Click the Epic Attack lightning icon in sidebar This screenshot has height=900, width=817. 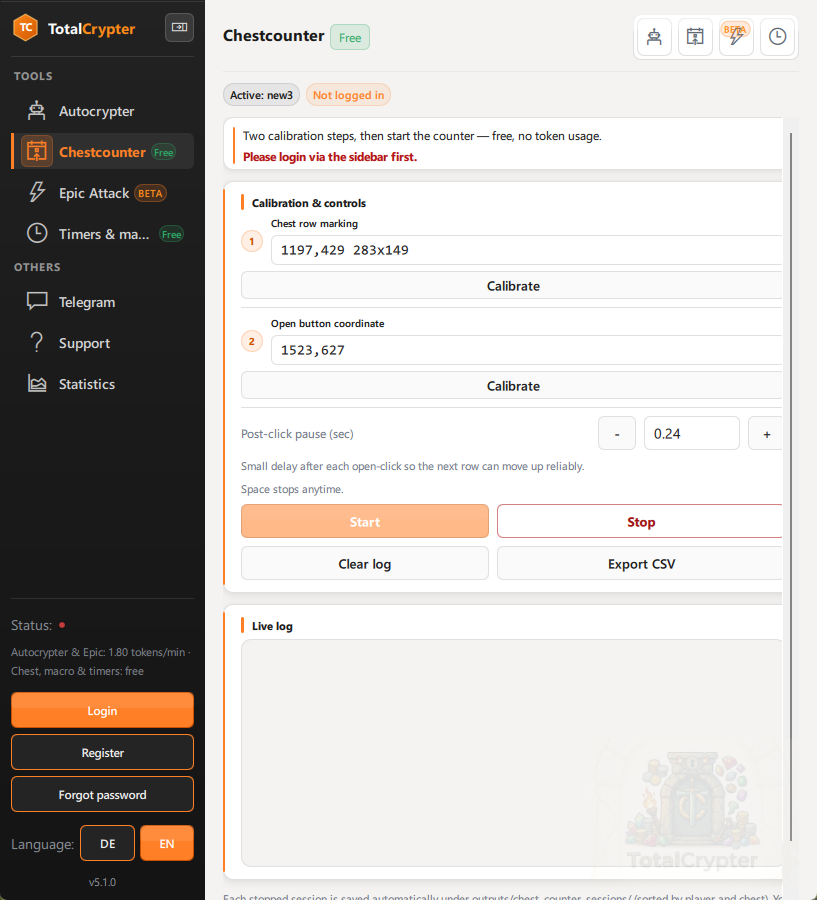tap(37, 192)
